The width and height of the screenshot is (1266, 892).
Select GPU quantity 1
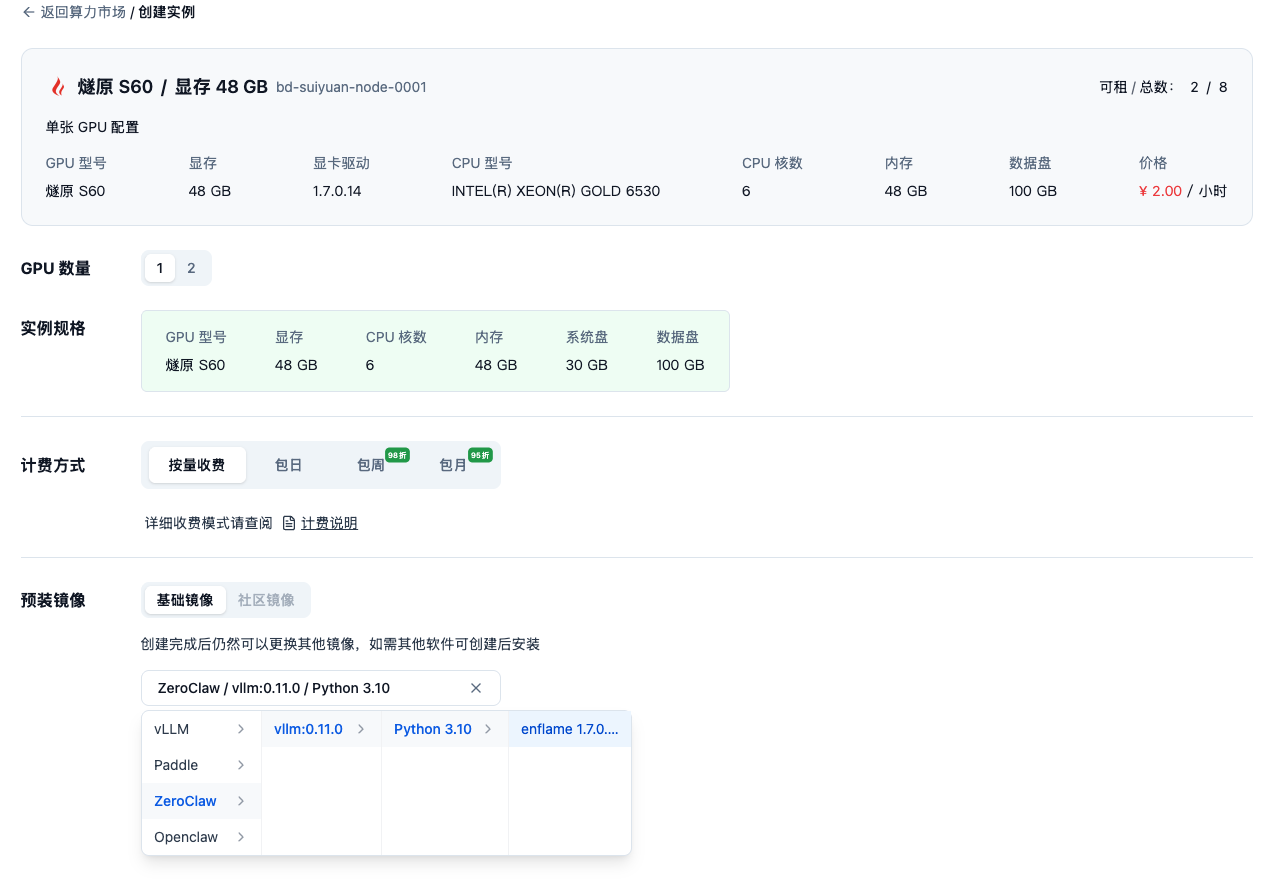(x=160, y=268)
